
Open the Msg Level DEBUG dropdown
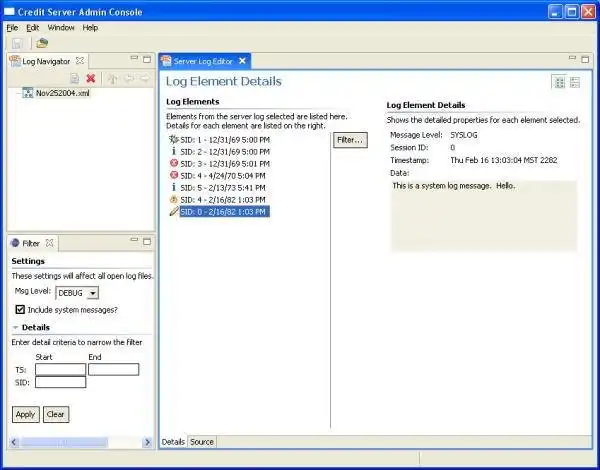click(92, 293)
